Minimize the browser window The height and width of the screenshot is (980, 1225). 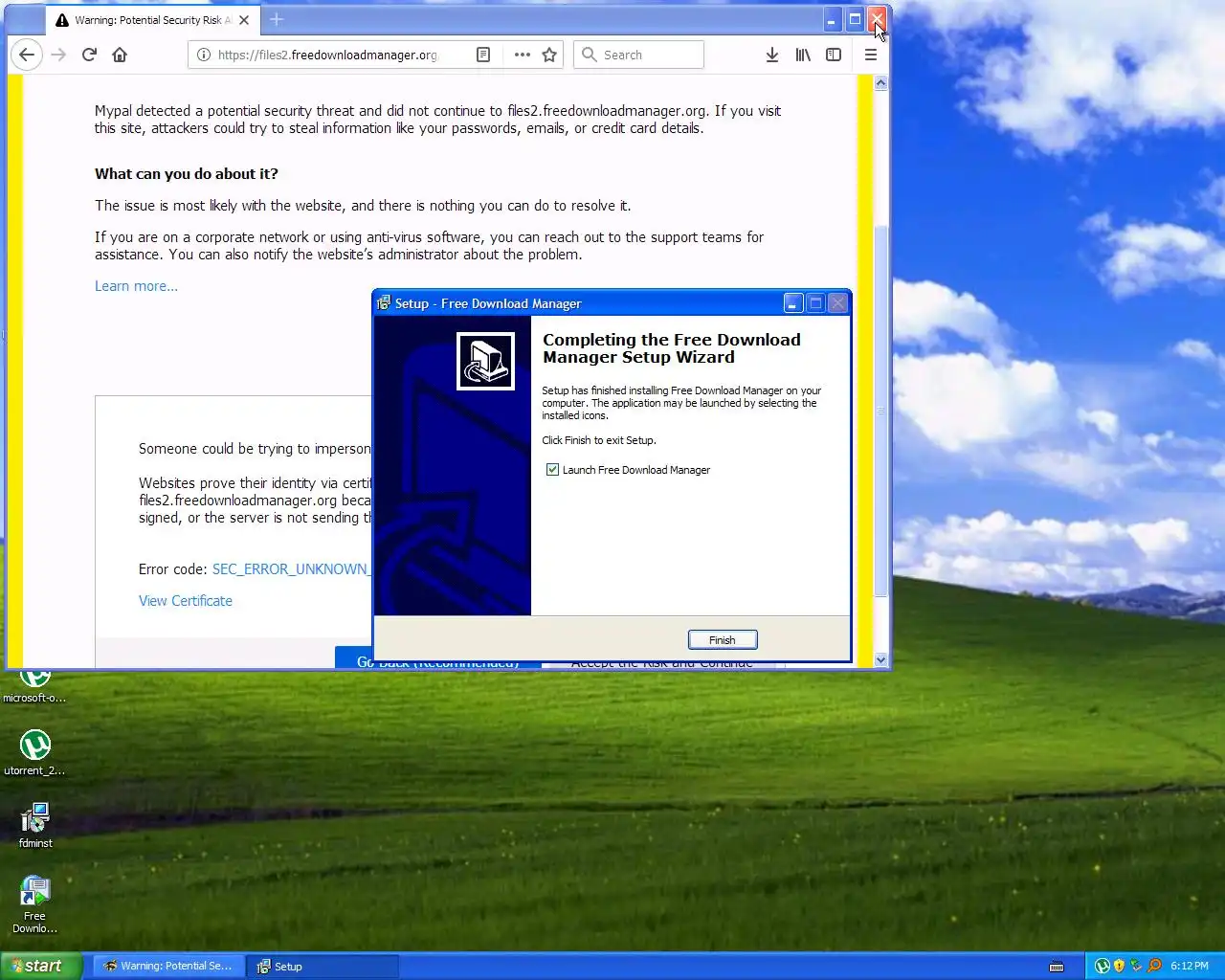(832, 19)
